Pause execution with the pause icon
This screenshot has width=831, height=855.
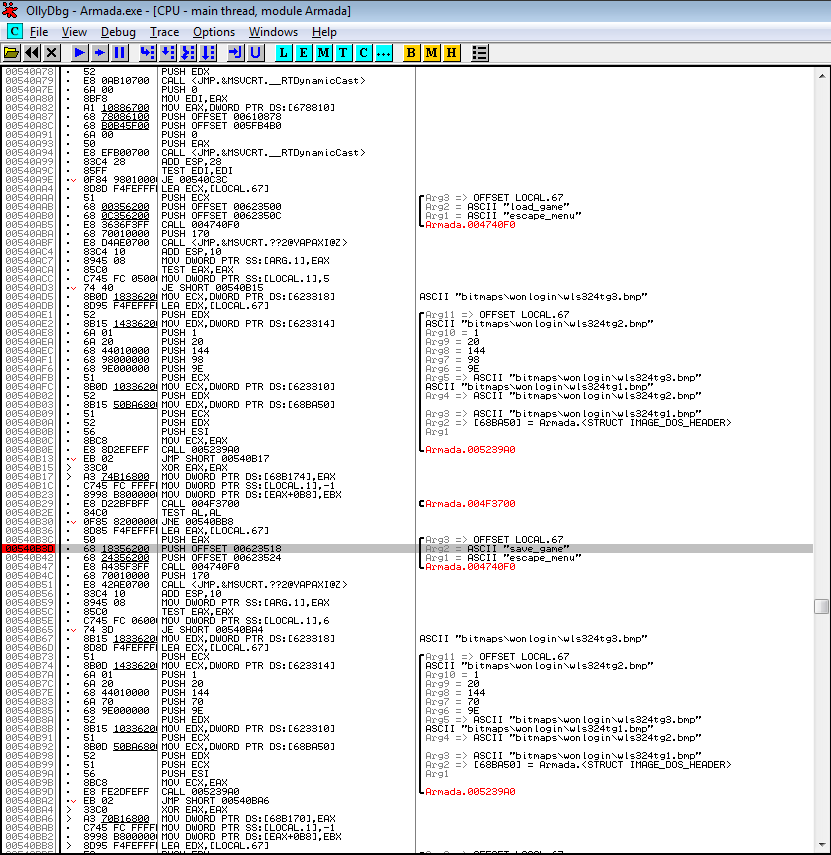[119, 53]
